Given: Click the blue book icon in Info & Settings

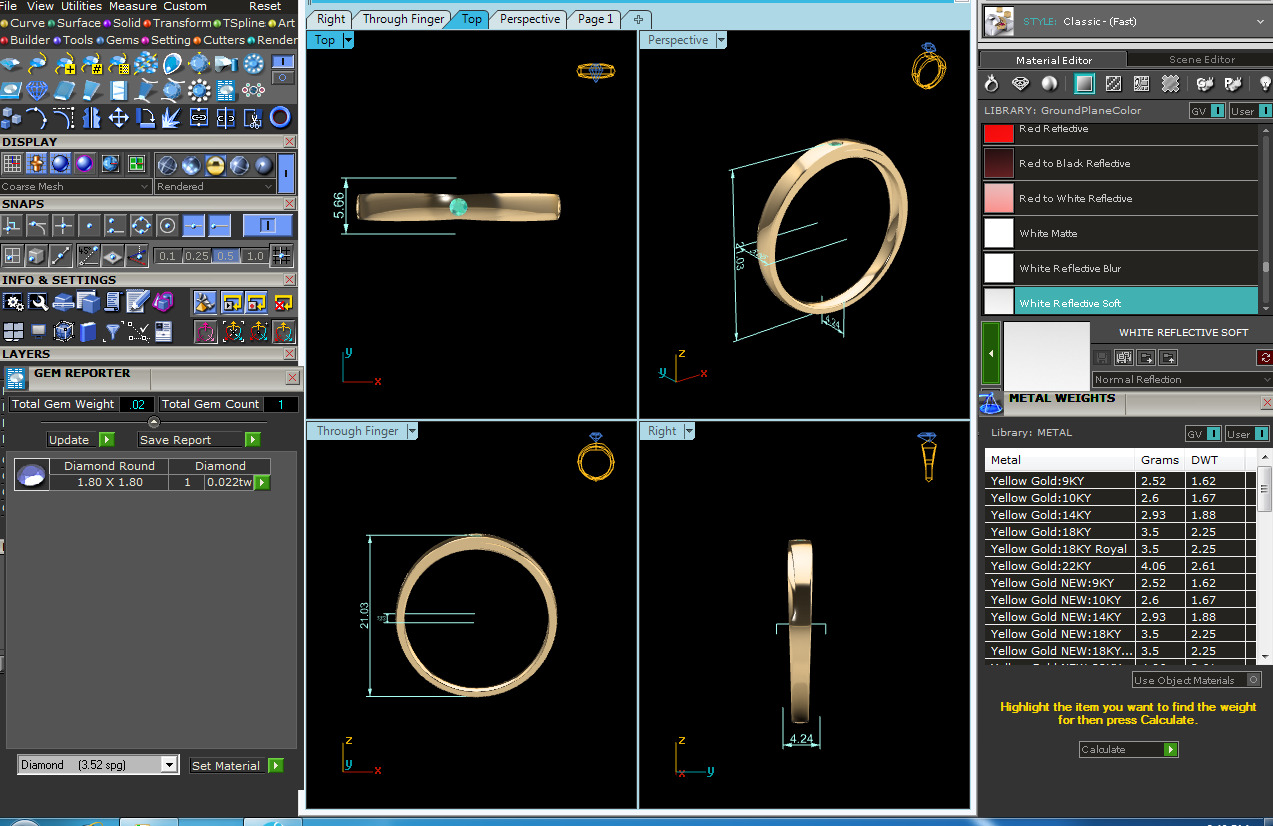Looking at the screenshot, I should [x=88, y=331].
